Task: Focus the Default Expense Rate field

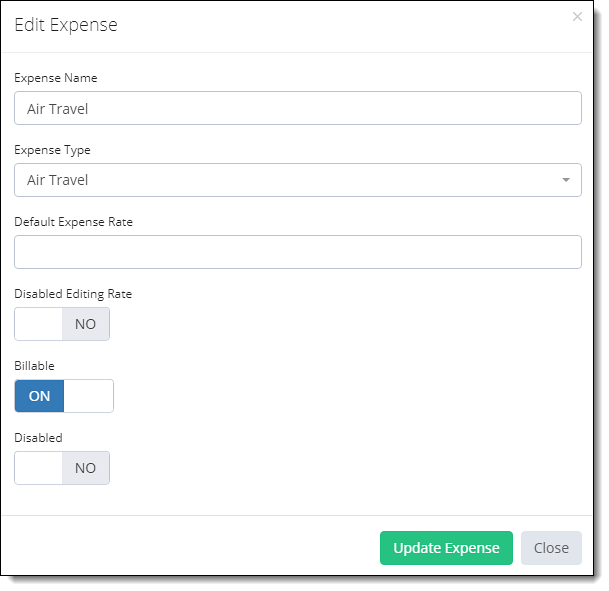Action: [298, 252]
